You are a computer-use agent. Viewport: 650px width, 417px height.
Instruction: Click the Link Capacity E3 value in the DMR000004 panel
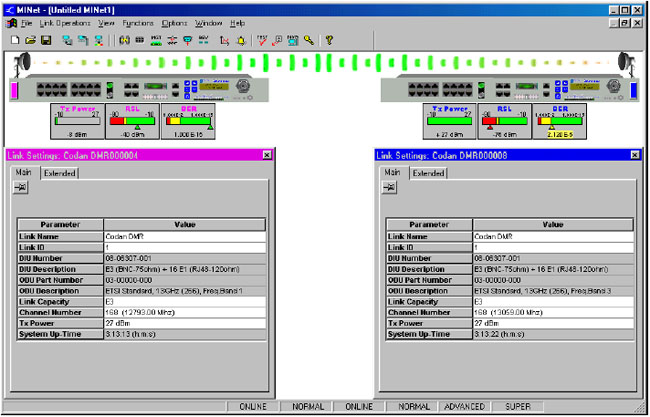point(185,302)
